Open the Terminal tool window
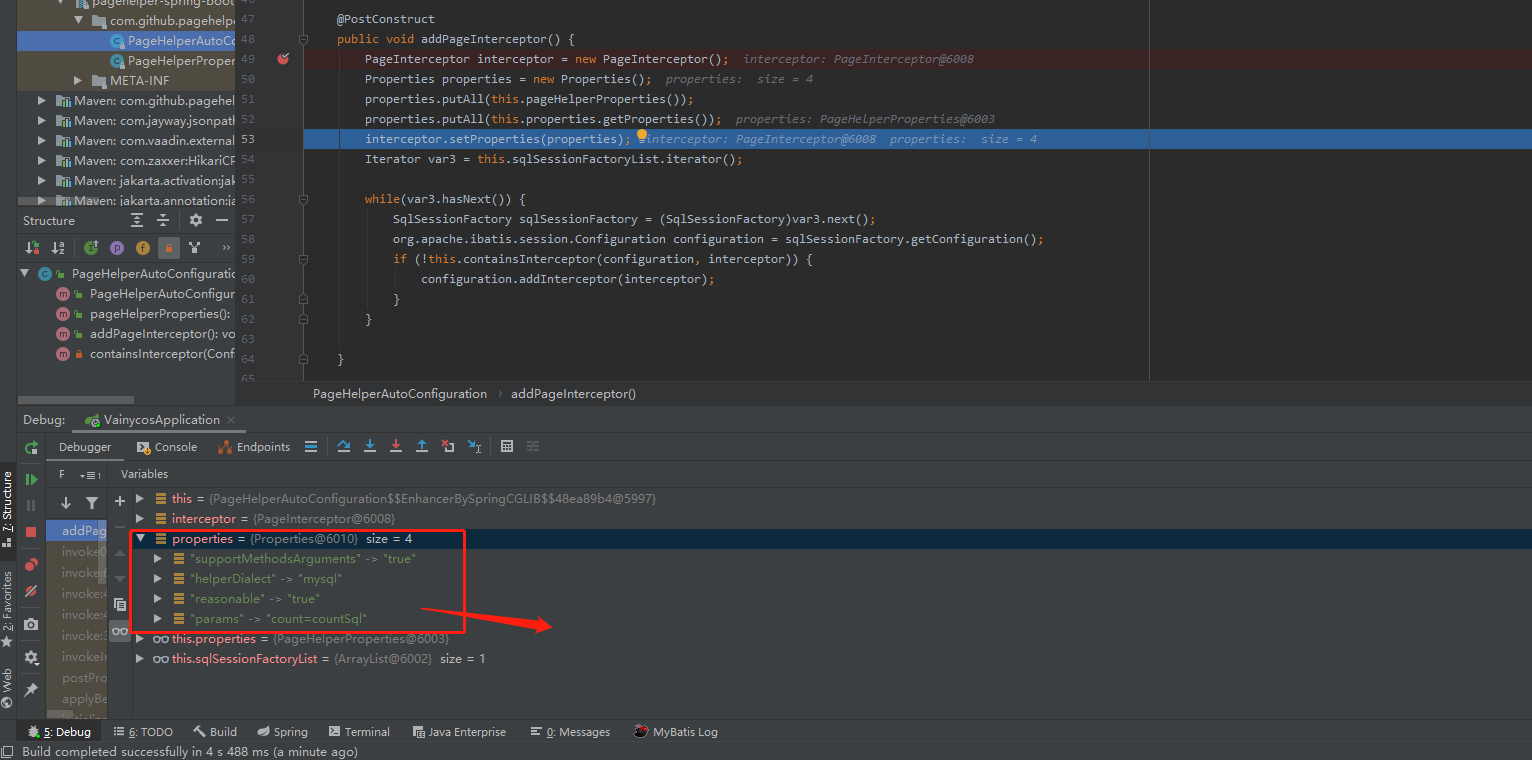 (x=360, y=732)
